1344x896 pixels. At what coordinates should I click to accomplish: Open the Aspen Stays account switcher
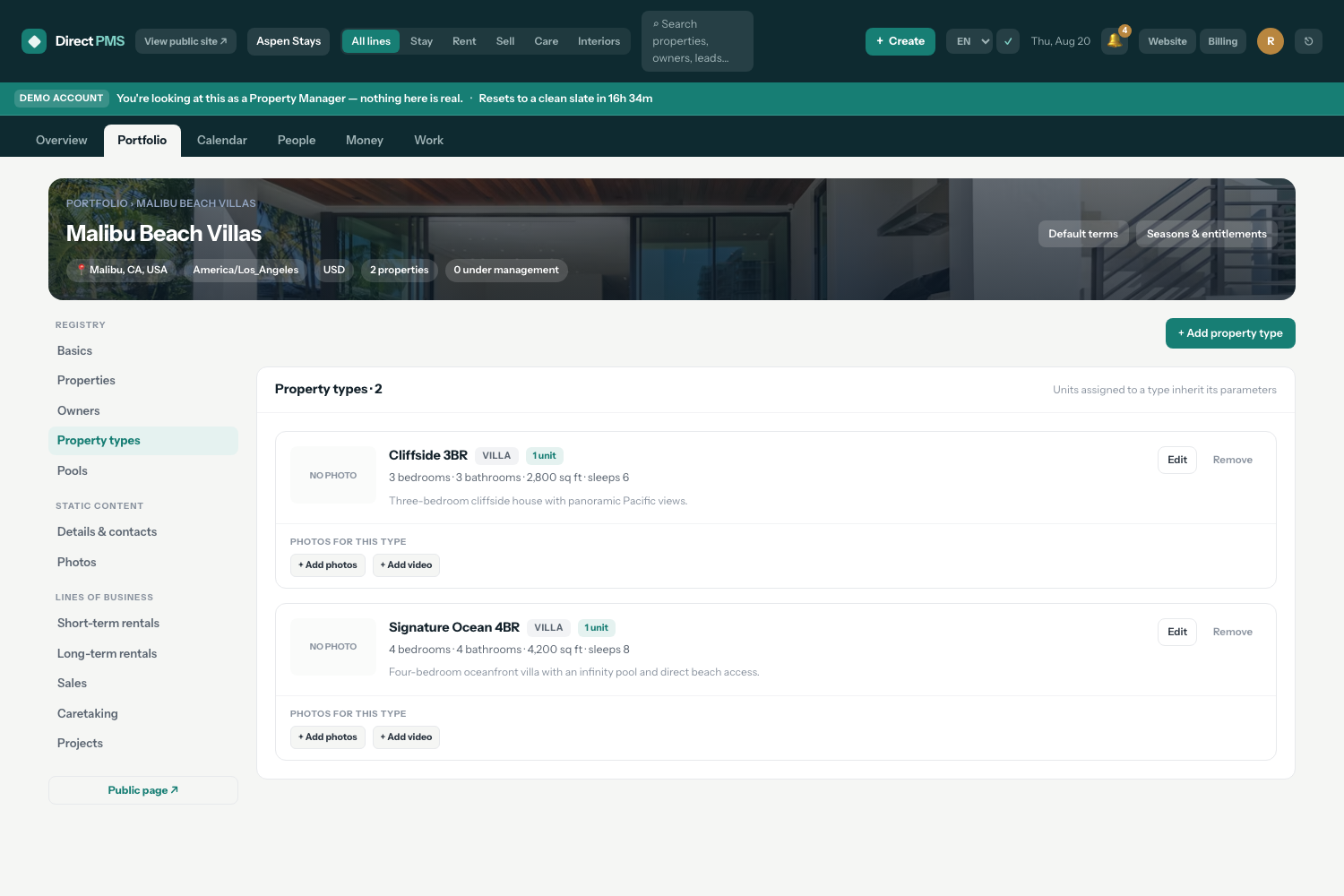(x=289, y=41)
